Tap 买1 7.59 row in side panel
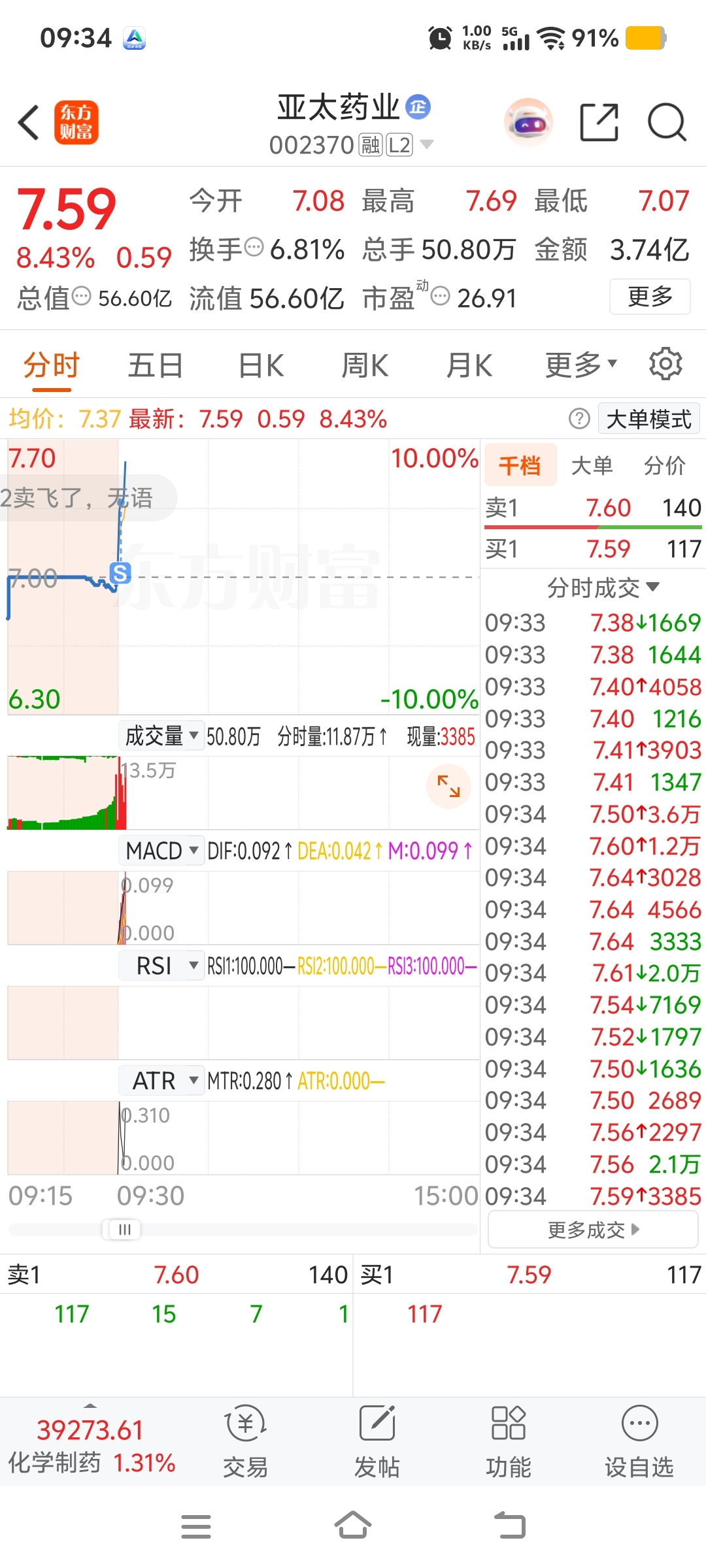 593,548
